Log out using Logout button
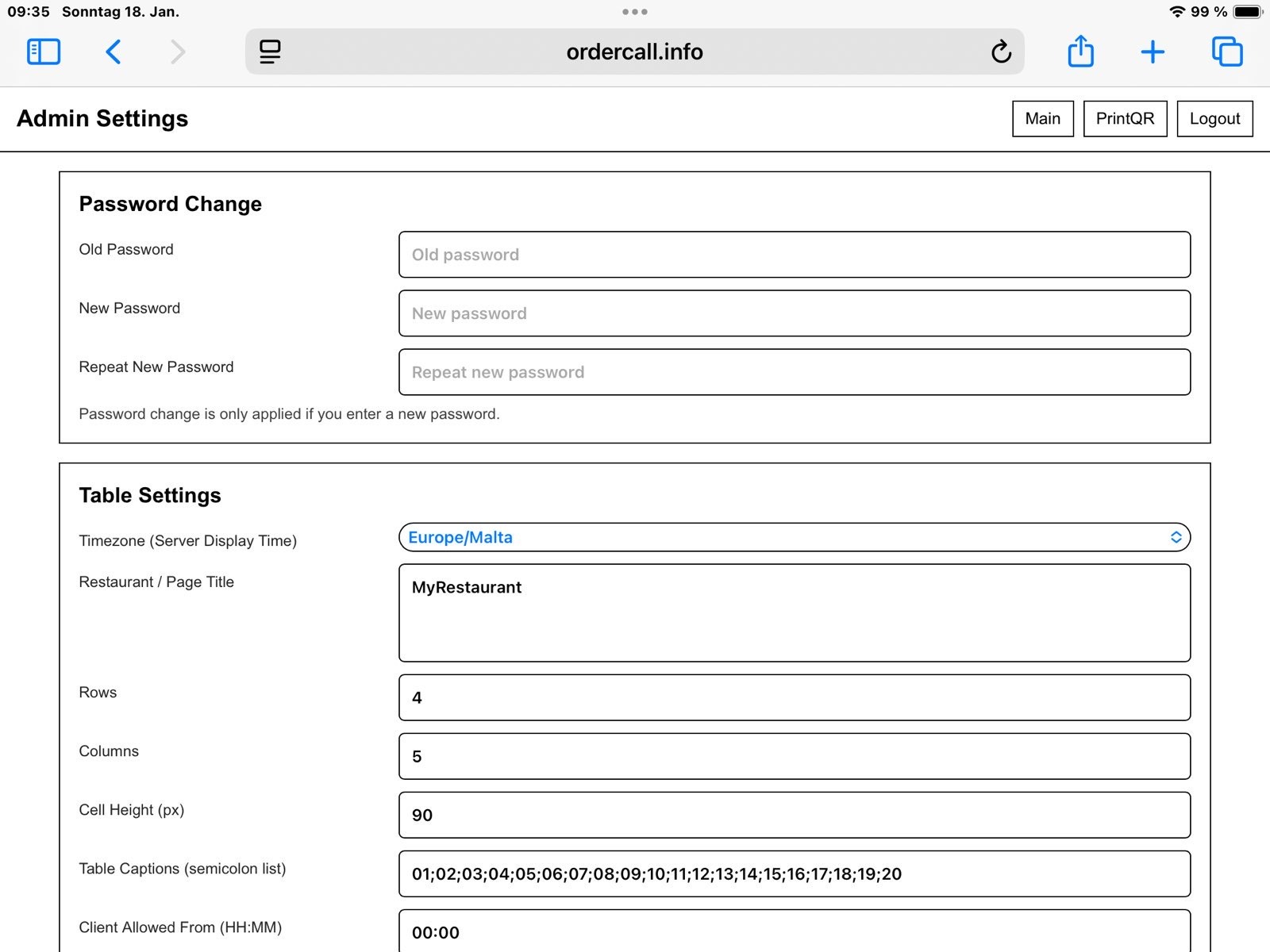 coord(1214,118)
